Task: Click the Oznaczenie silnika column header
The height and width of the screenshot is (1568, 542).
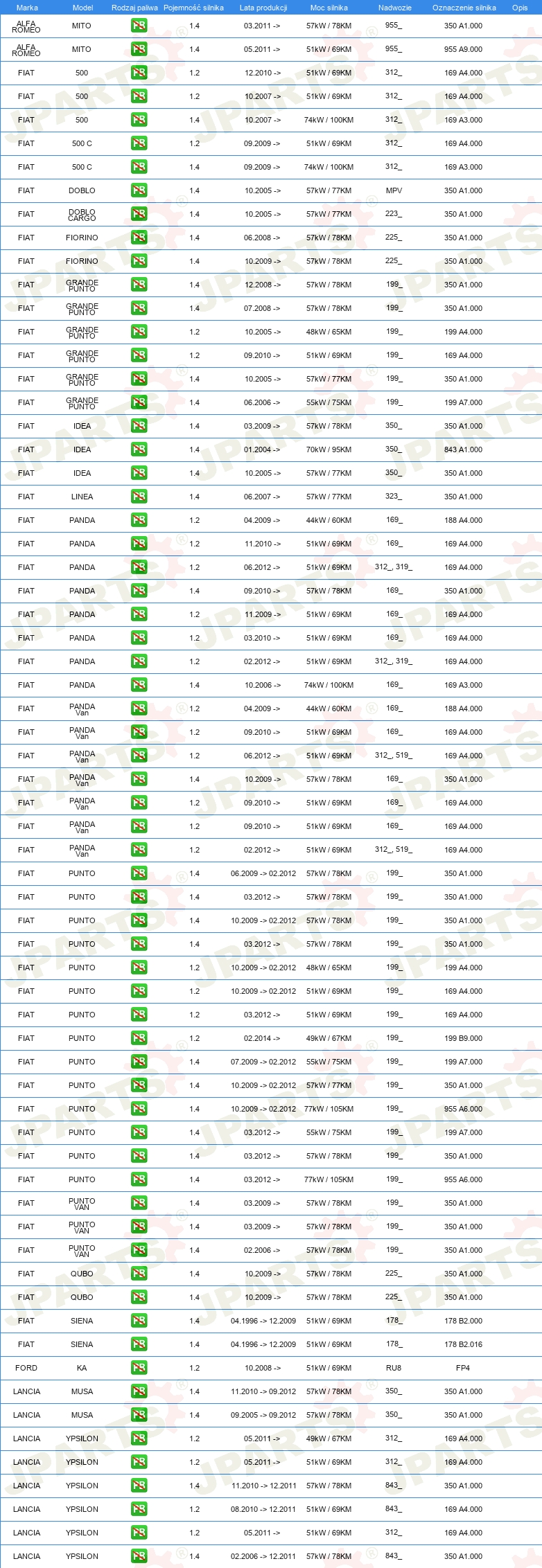Action: pos(464,8)
